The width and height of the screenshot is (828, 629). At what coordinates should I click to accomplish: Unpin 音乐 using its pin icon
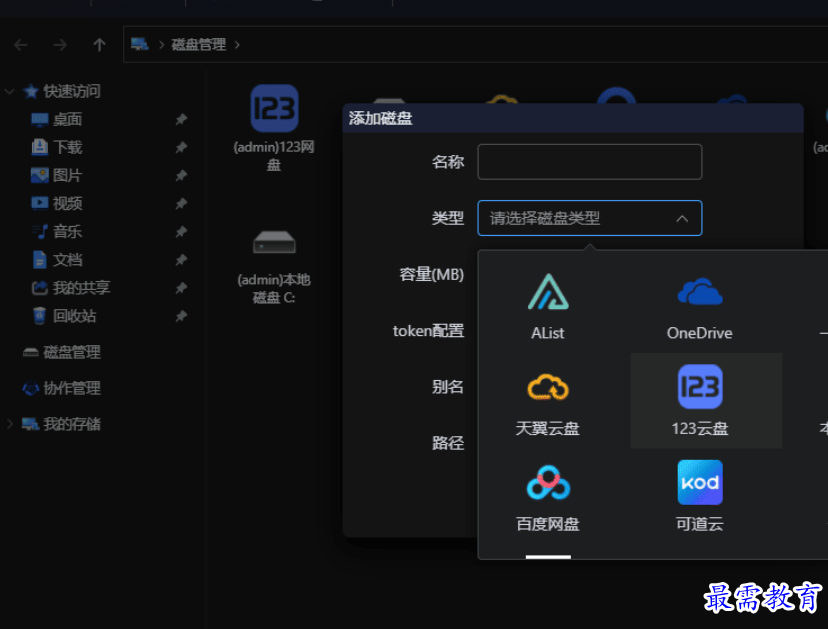(x=181, y=232)
